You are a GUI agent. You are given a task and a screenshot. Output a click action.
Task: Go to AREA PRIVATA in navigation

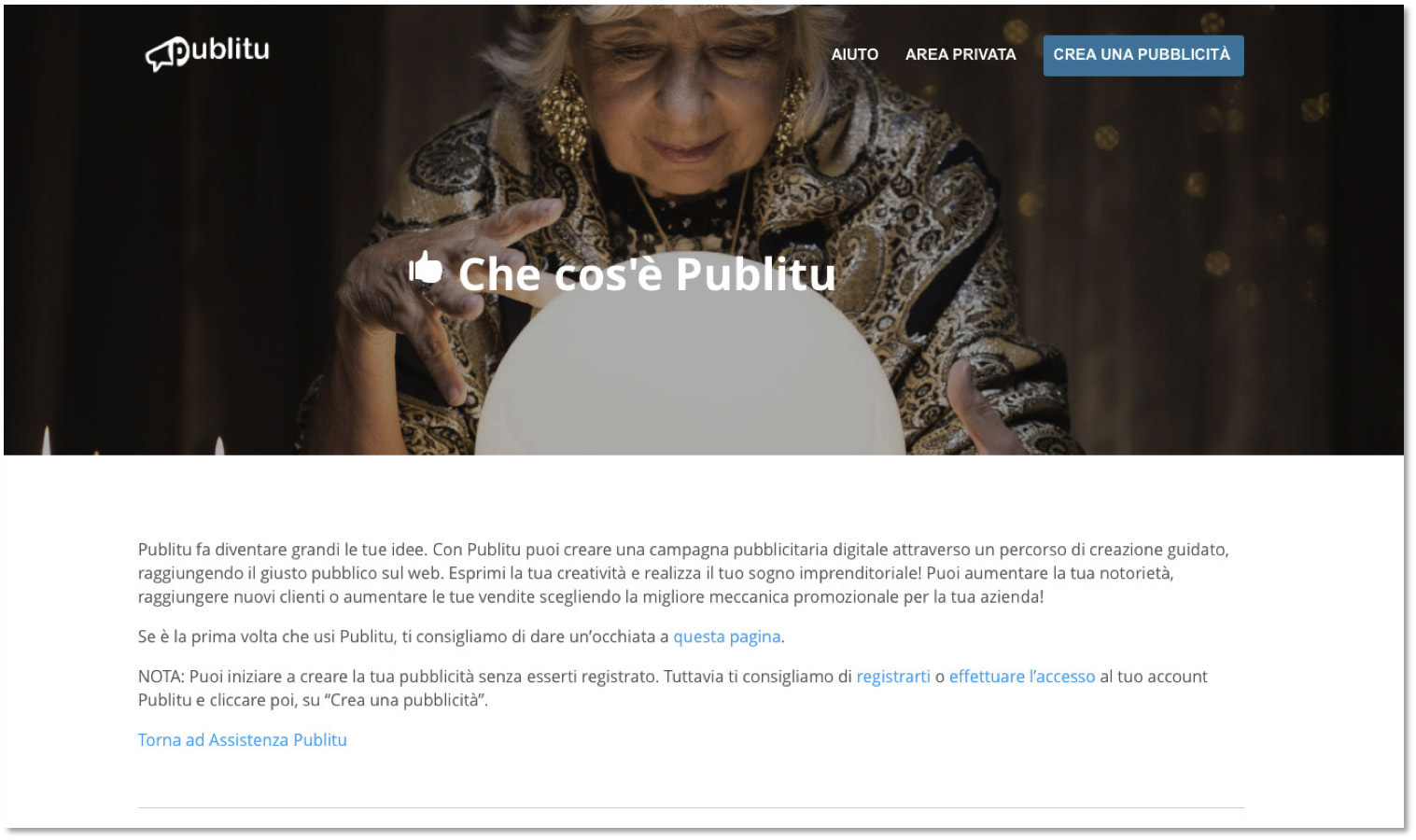(x=960, y=54)
